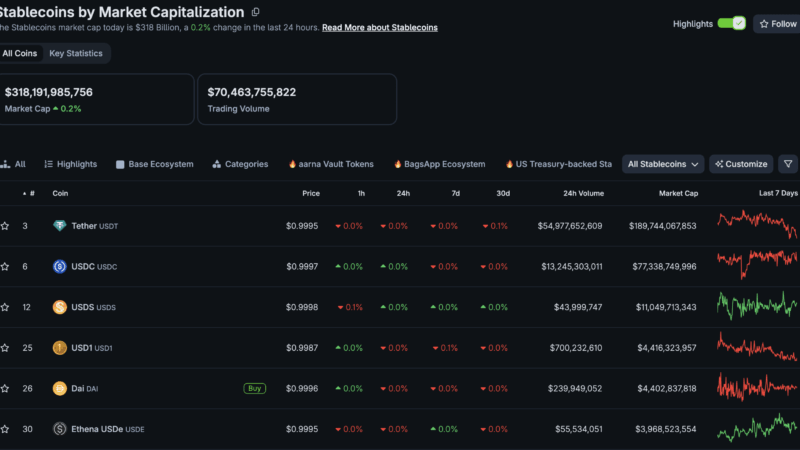This screenshot has width=800, height=450.
Task: Select the All filter tab
Action: click(13, 164)
